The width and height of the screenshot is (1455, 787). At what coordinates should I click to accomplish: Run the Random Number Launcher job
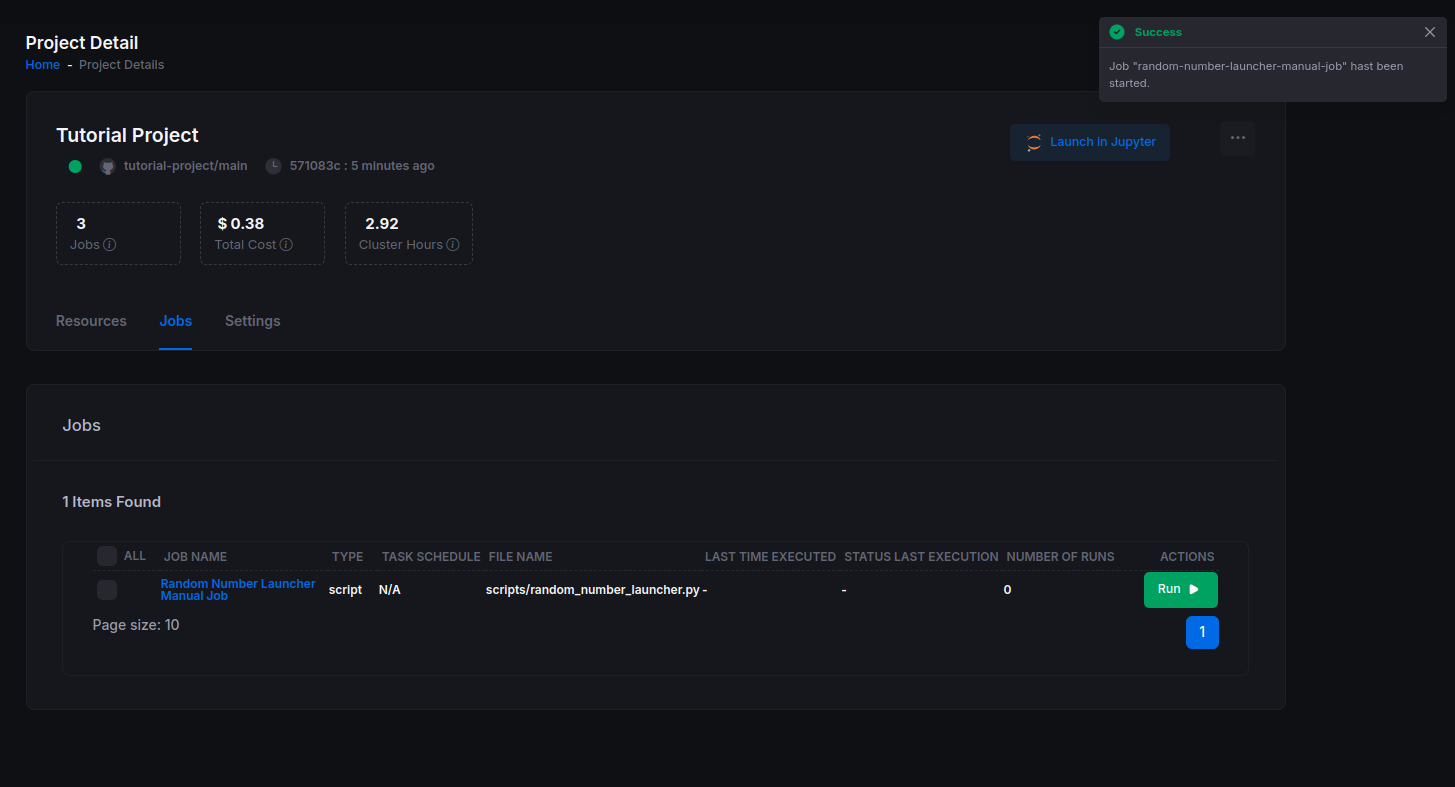(1180, 590)
